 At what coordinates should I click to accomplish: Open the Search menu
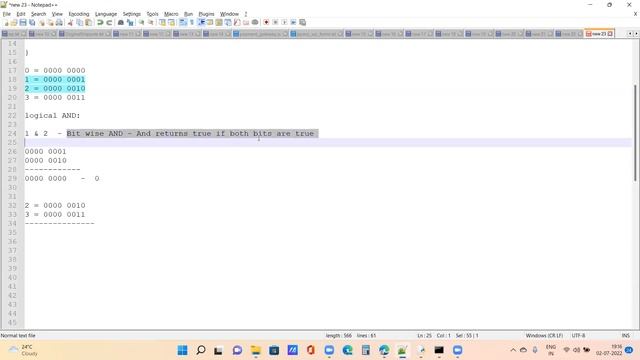tap(38, 14)
